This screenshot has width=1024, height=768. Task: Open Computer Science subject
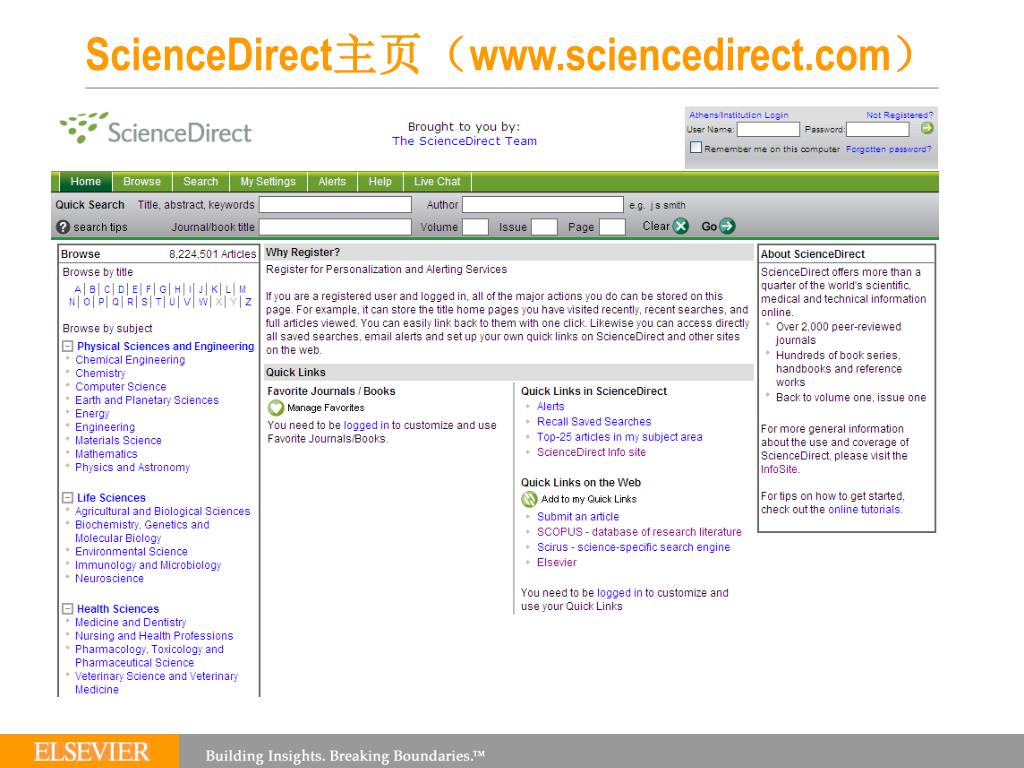pyautogui.click(x=121, y=387)
